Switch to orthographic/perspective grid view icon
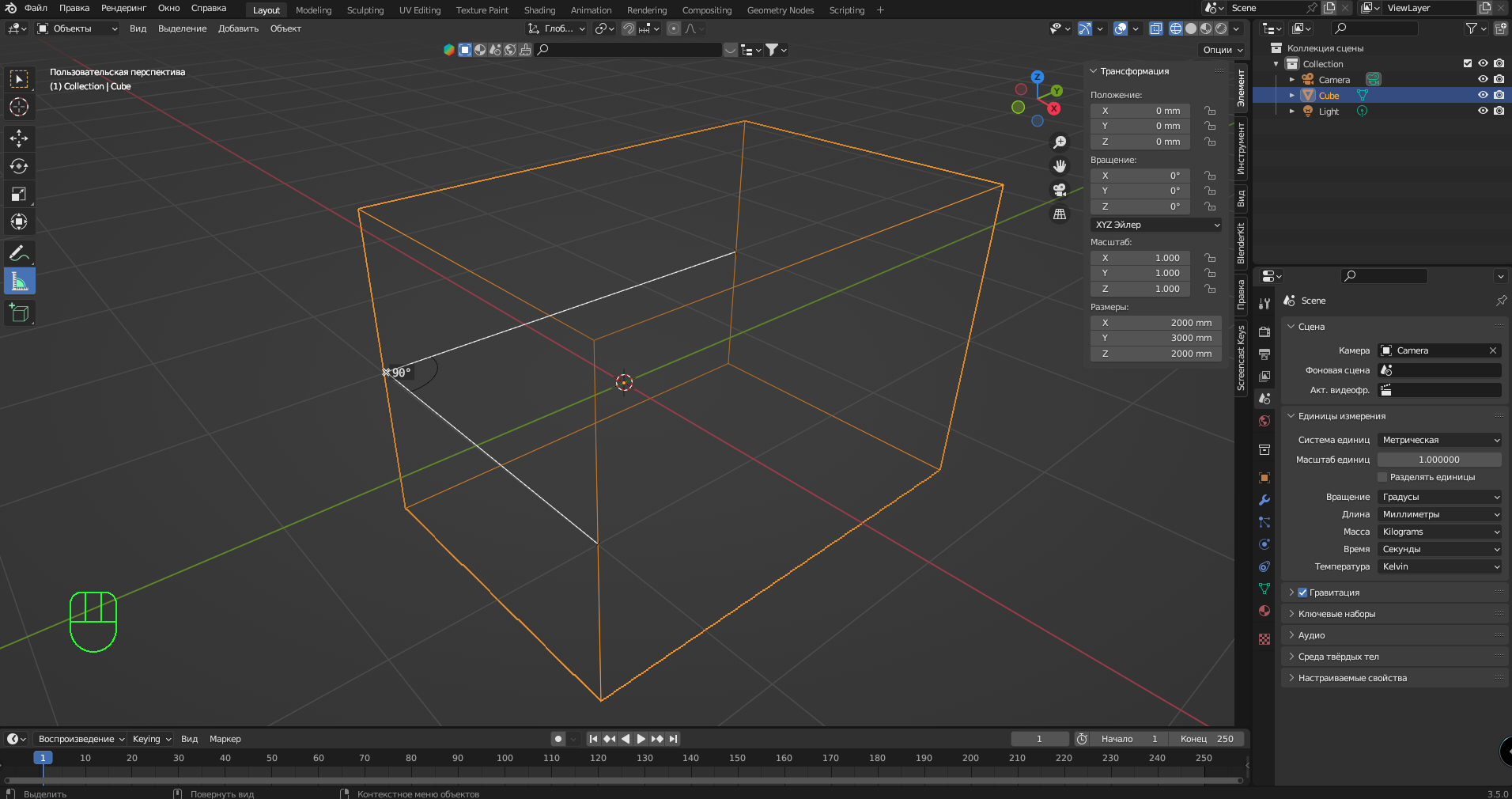The height and width of the screenshot is (799, 1512). [x=1060, y=214]
